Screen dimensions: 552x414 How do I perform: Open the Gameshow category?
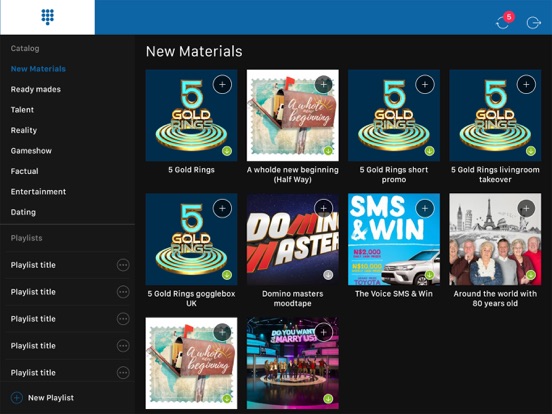(31, 151)
